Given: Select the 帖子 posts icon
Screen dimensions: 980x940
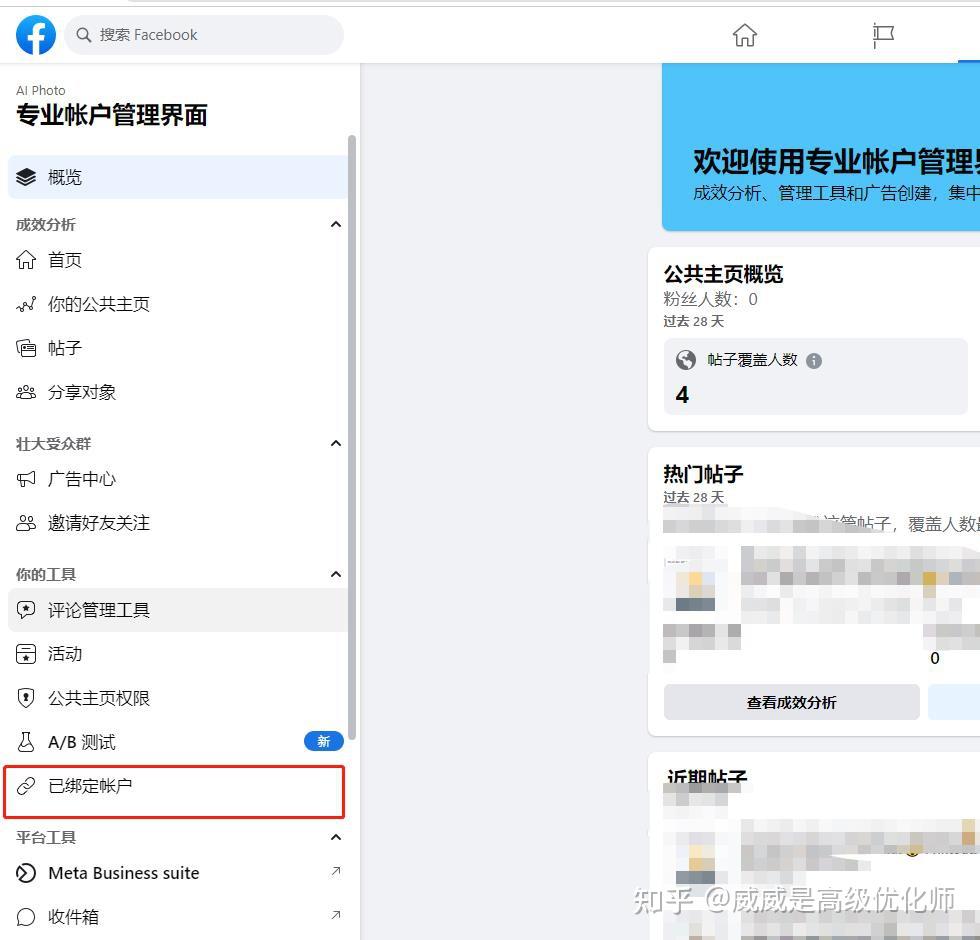Looking at the screenshot, I should click(27, 348).
